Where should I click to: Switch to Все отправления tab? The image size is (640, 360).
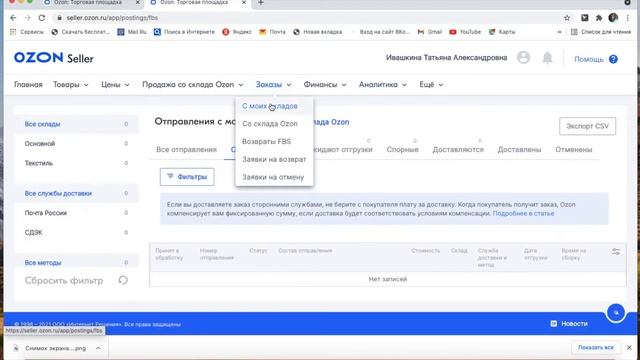click(186, 149)
